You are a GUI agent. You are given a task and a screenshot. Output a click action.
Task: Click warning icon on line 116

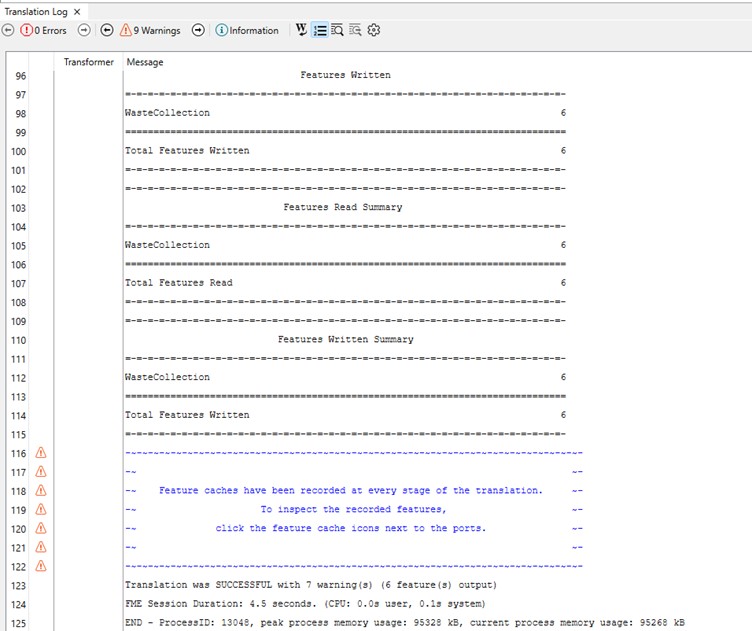pos(41,453)
